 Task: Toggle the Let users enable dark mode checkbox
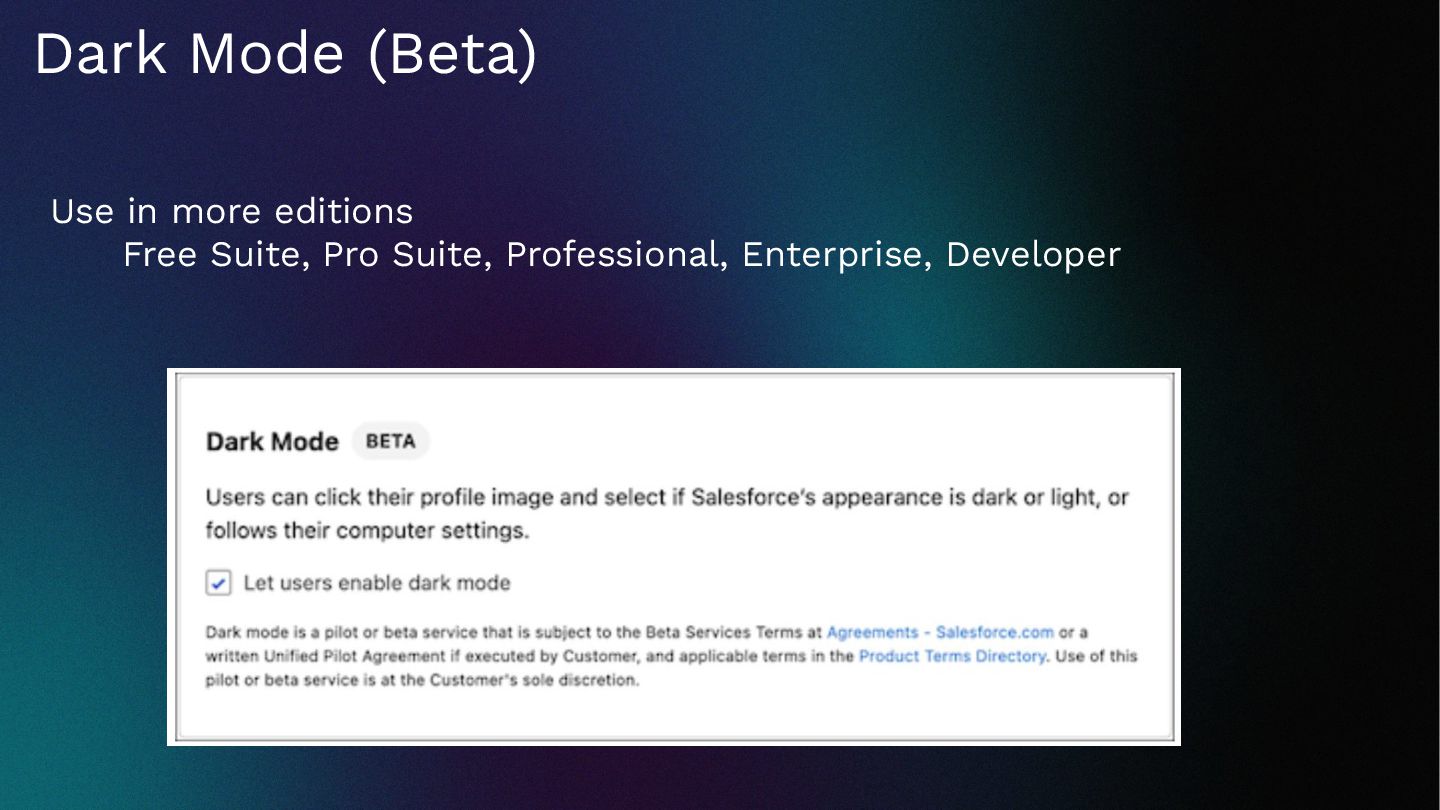click(x=218, y=583)
